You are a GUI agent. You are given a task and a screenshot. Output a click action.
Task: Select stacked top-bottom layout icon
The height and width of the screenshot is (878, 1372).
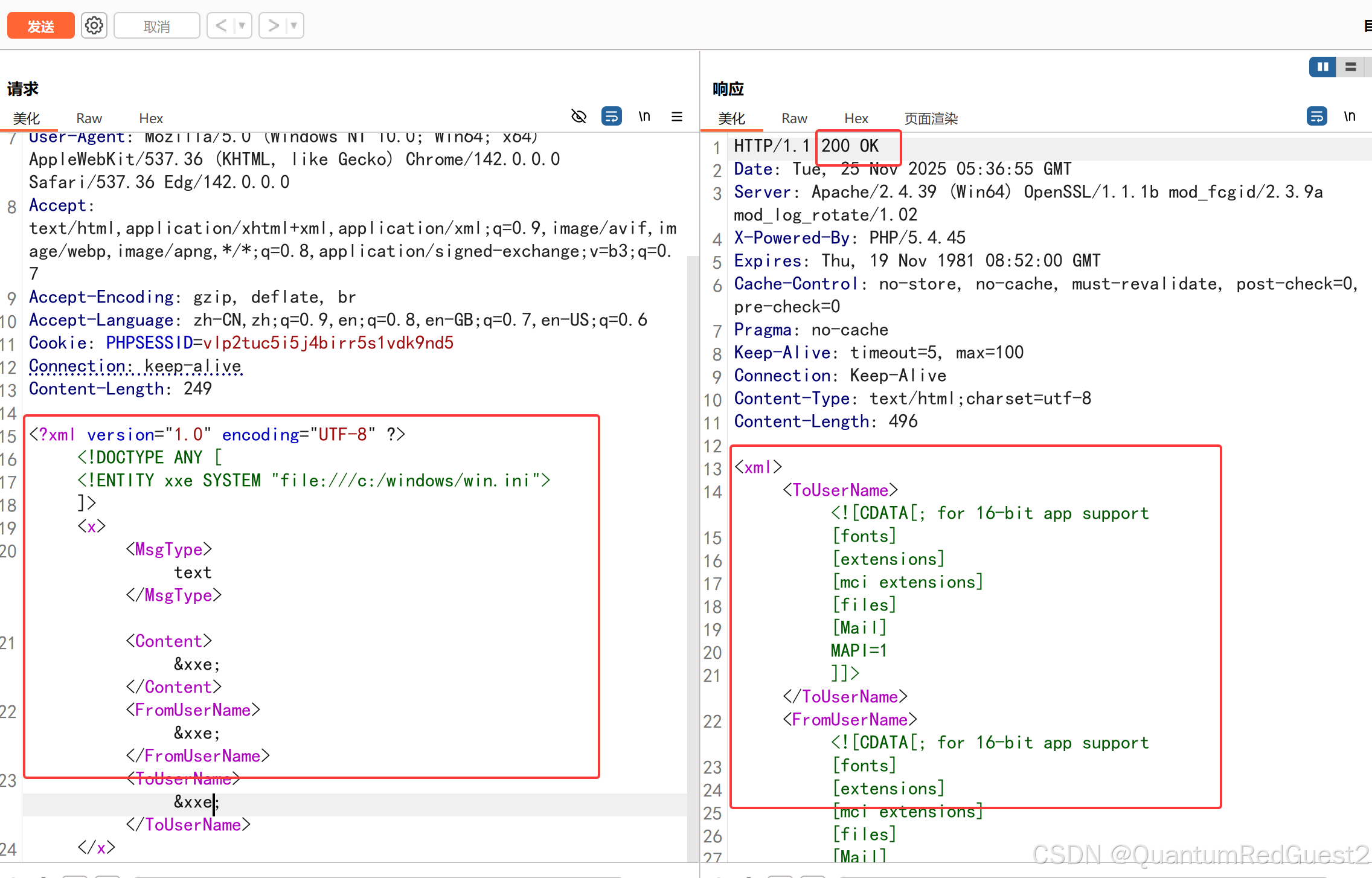coord(1351,67)
